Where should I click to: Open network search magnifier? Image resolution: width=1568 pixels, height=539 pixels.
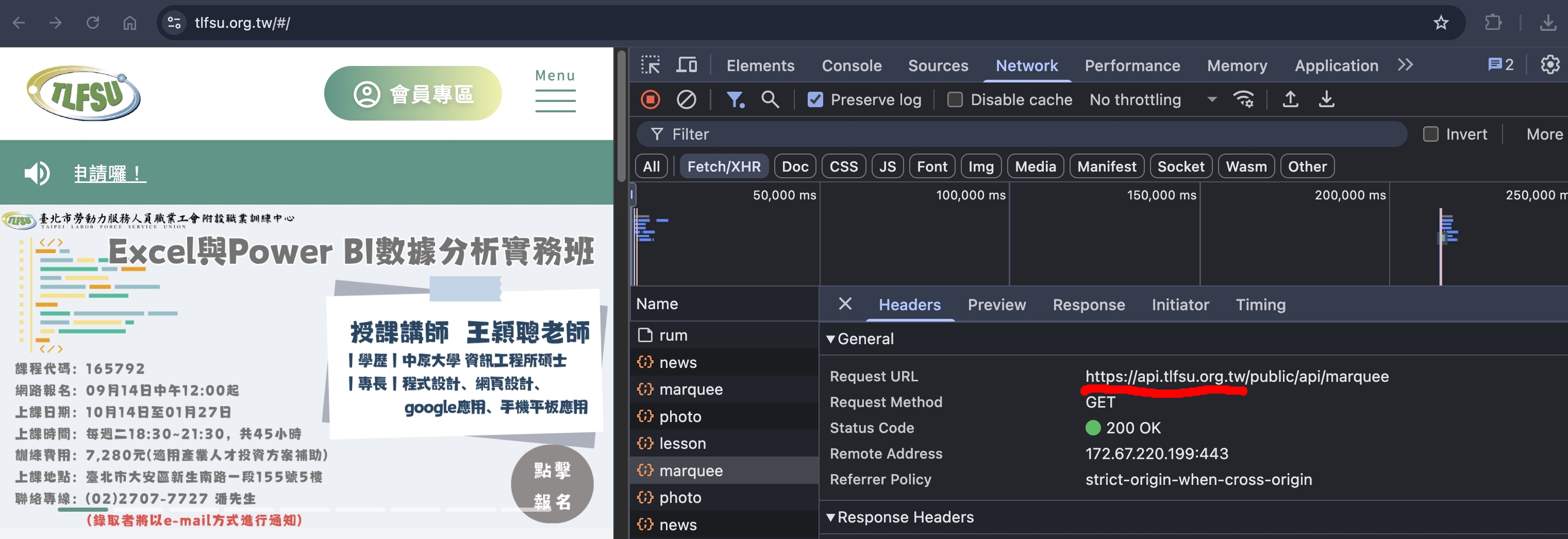pyautogui.click(x=770, y=99)
